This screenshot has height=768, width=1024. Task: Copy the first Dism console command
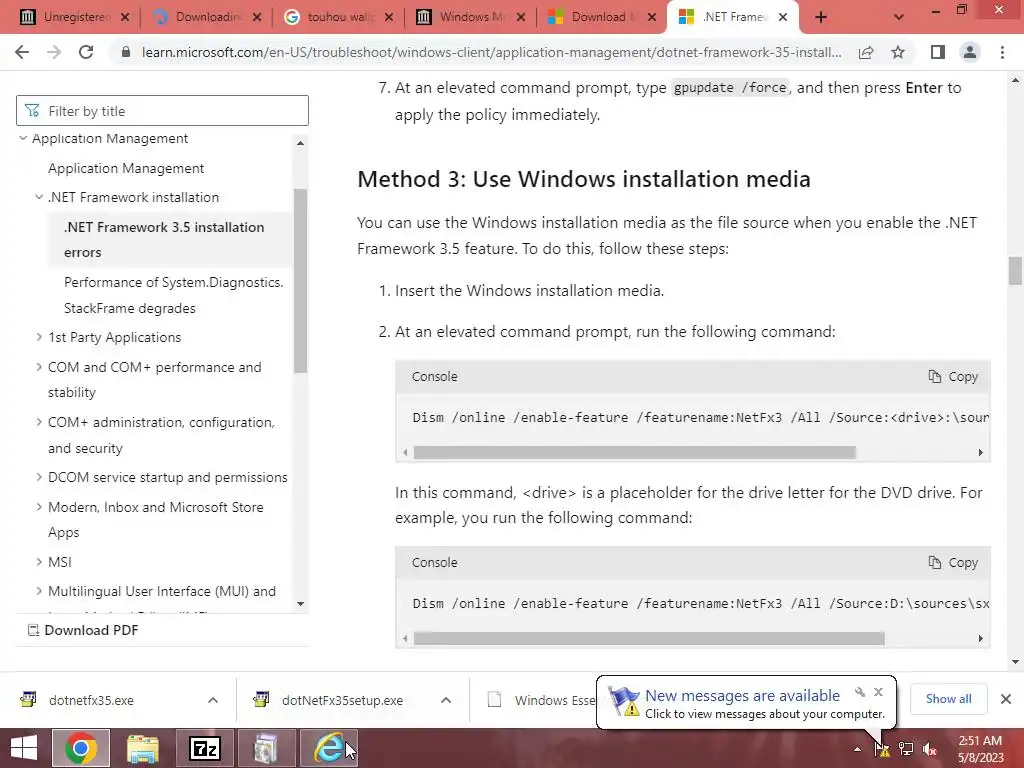pos(953,376)
